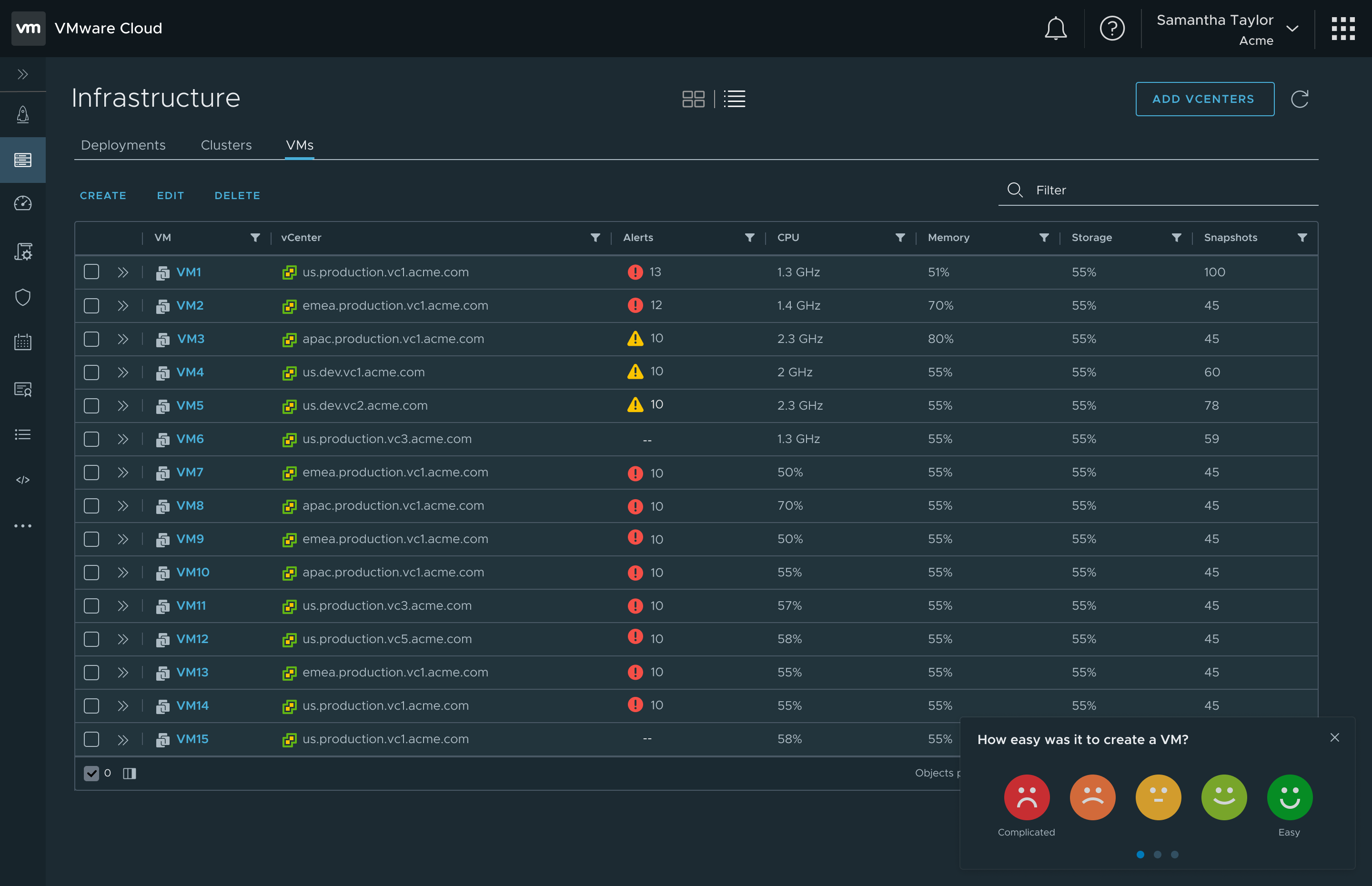This screenshot has height=886, width=1372.
Task: Select the VM6 row checkbox
Action: [91, 438]
